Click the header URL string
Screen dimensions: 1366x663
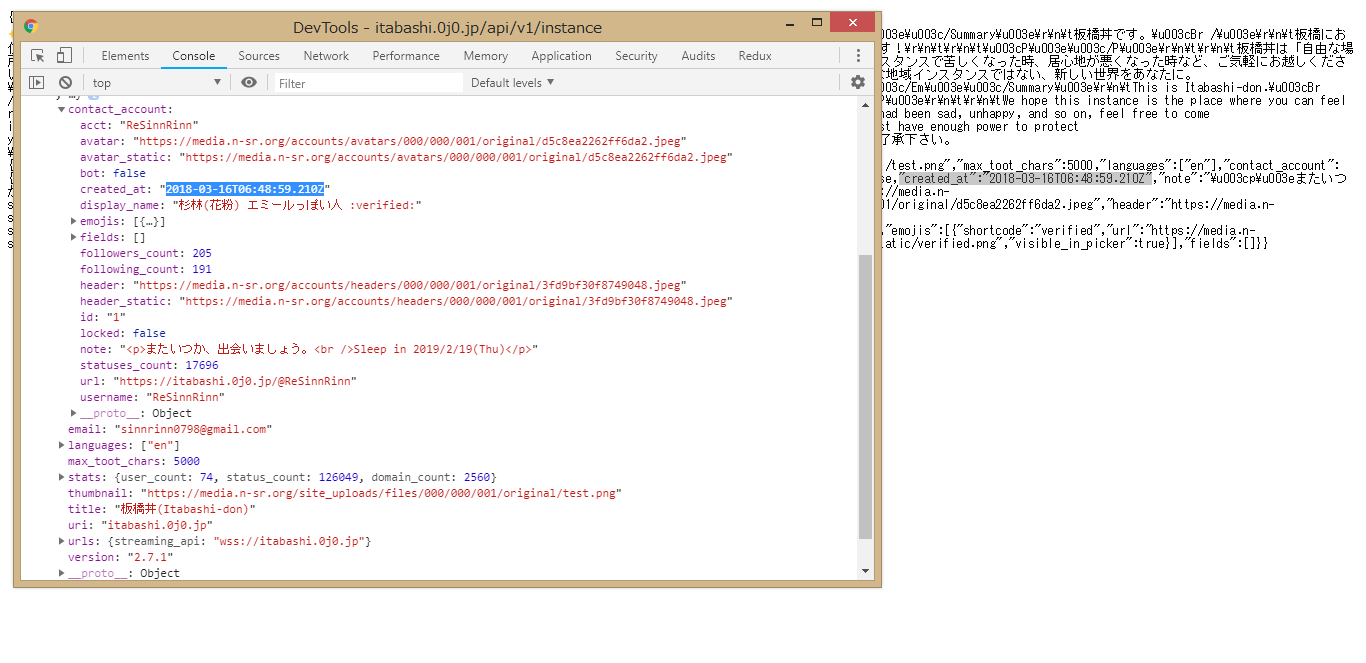(409, 285)
